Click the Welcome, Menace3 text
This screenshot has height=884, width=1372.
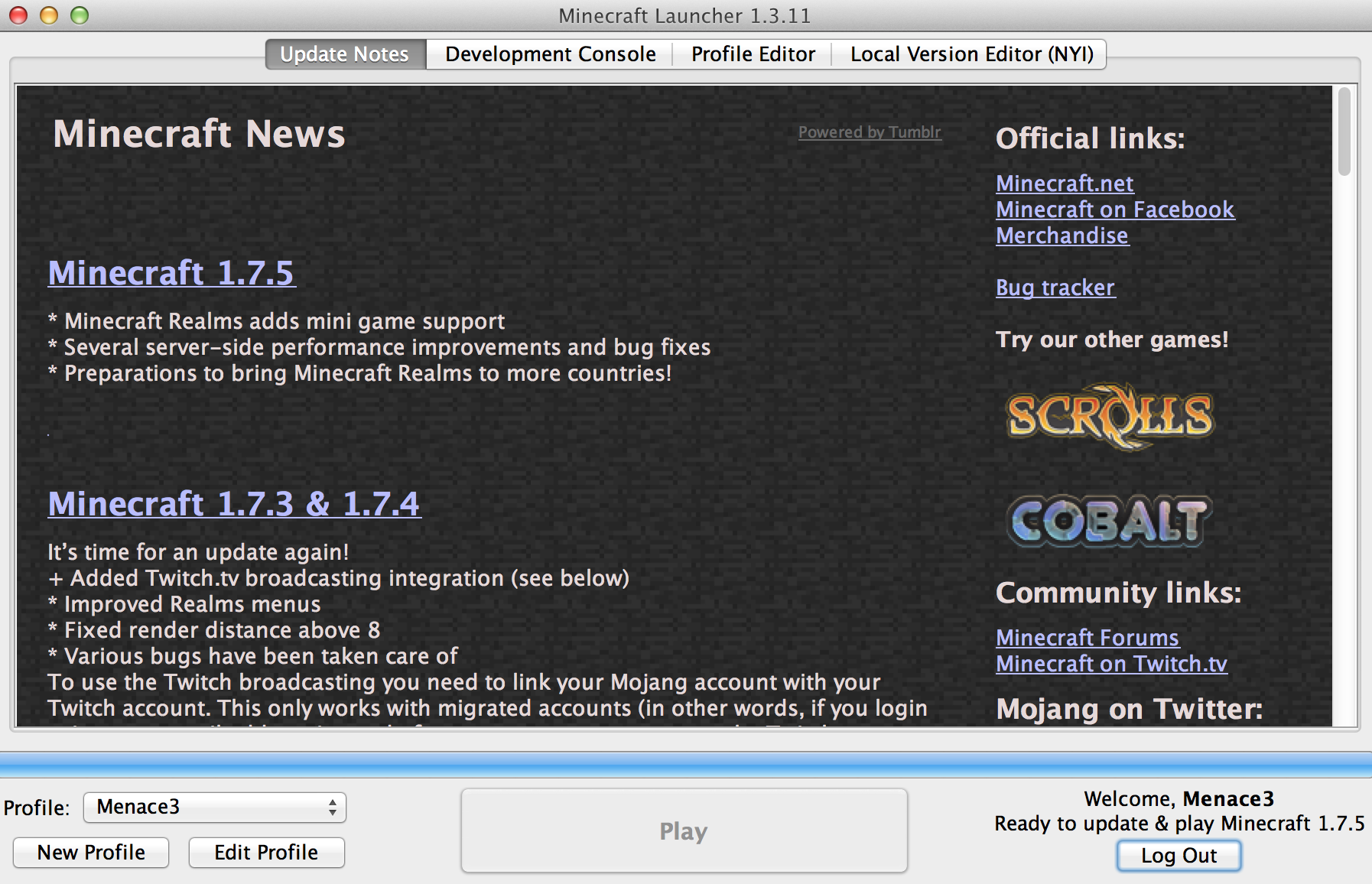(x=1179, y=799)
